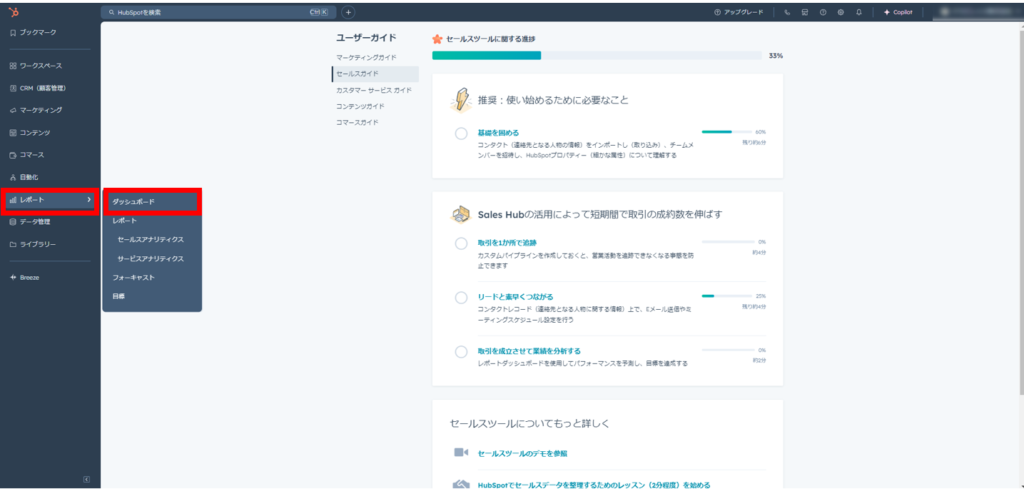Click the 60% progress bar for 基礎を固める
This screenshot has height=489, width=1024.
[x=727, y=132]
